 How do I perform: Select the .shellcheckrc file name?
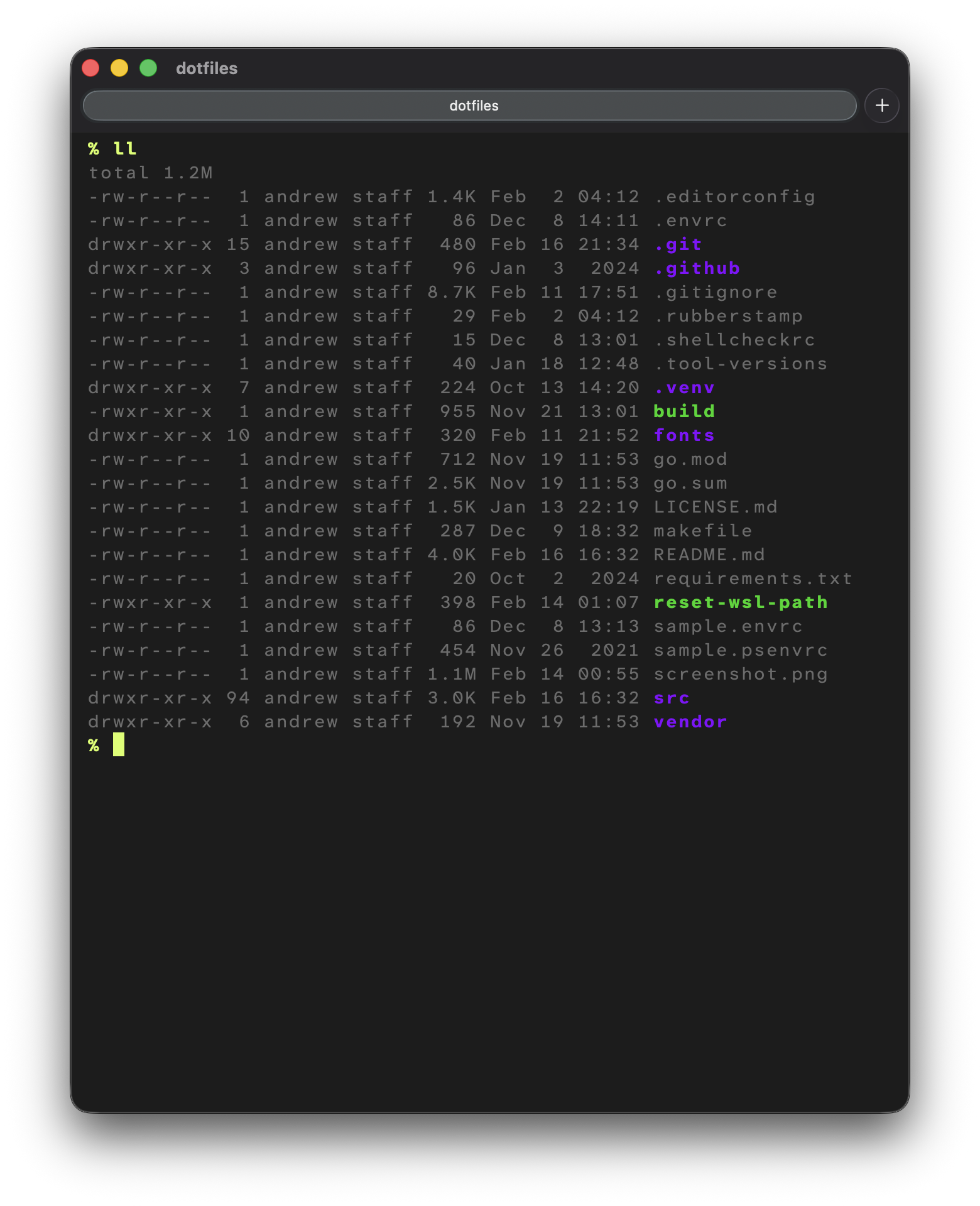pos(734,340)
